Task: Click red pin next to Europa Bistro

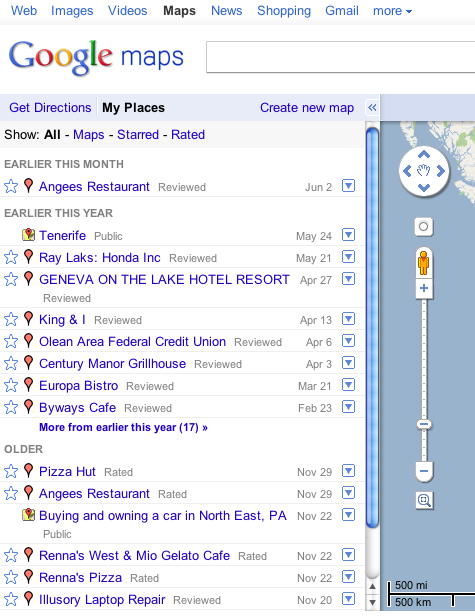Action: point(28,385)
